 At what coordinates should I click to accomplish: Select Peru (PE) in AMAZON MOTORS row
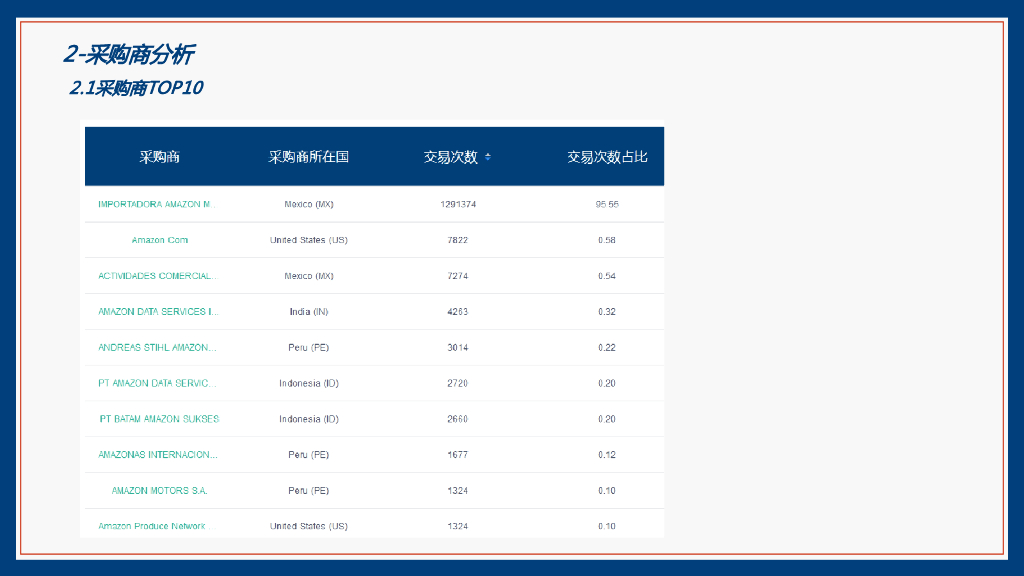[x=309, y=490]
